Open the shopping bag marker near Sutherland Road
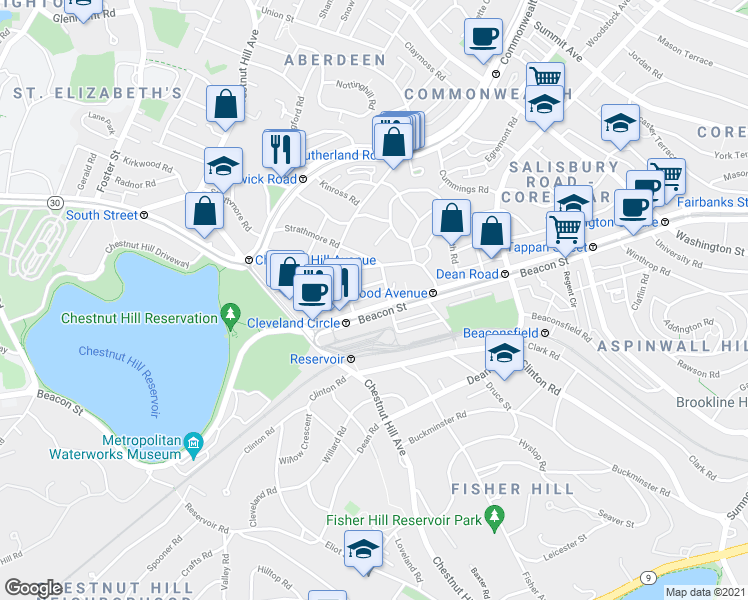 coord(393,144)
